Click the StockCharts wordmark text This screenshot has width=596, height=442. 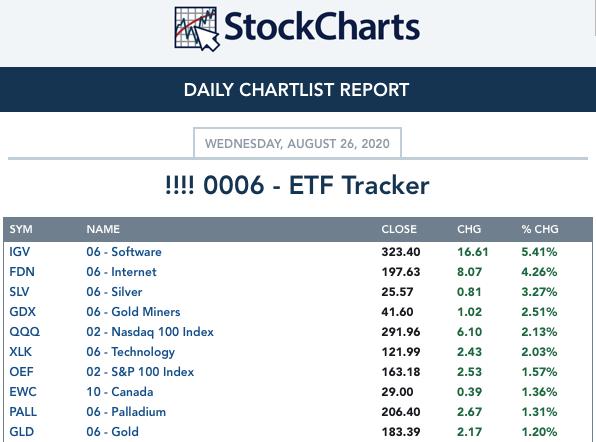[x=322, y=27]
